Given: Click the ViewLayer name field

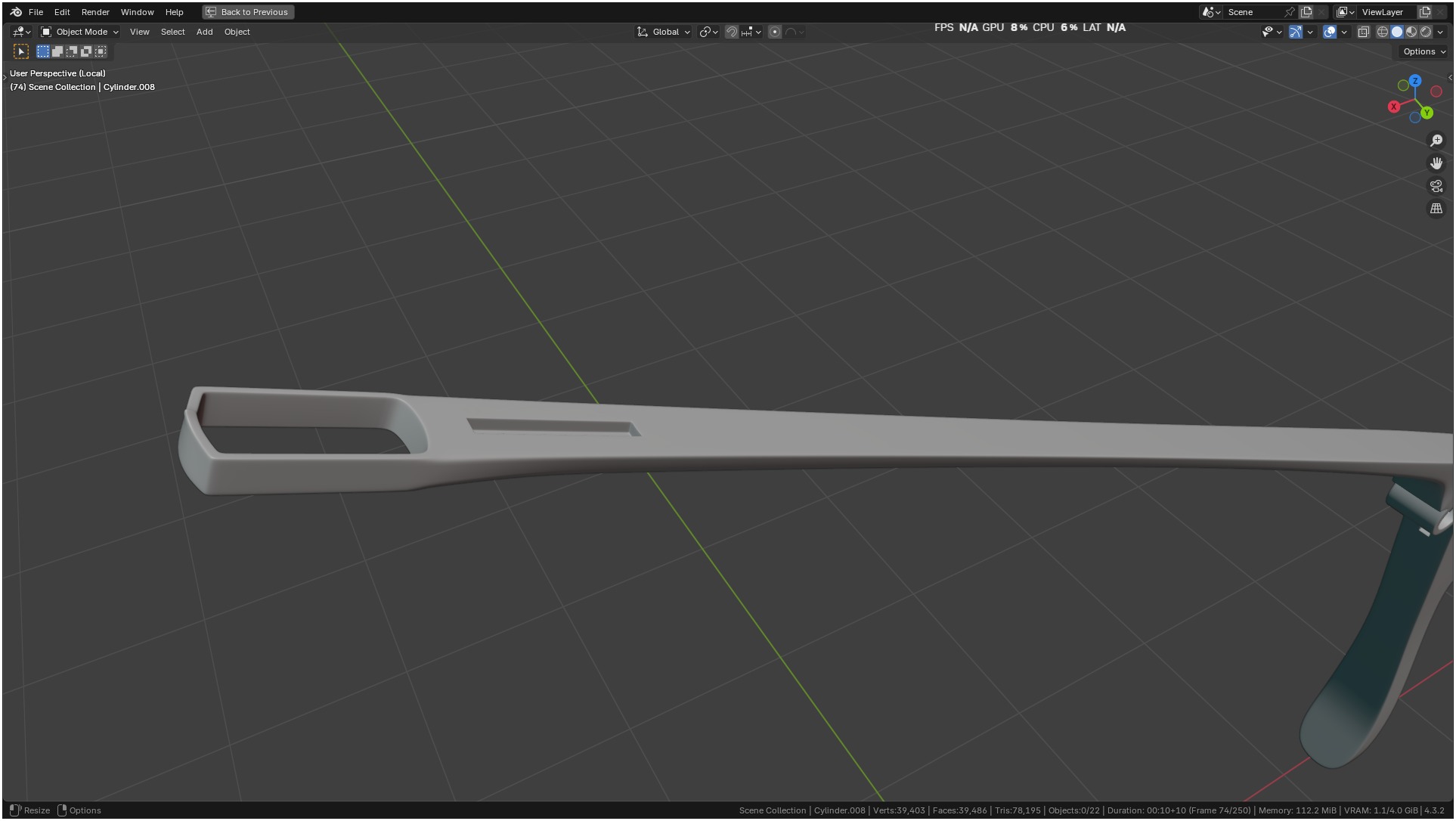Looking at the screenshot, I should [1386, 12].
